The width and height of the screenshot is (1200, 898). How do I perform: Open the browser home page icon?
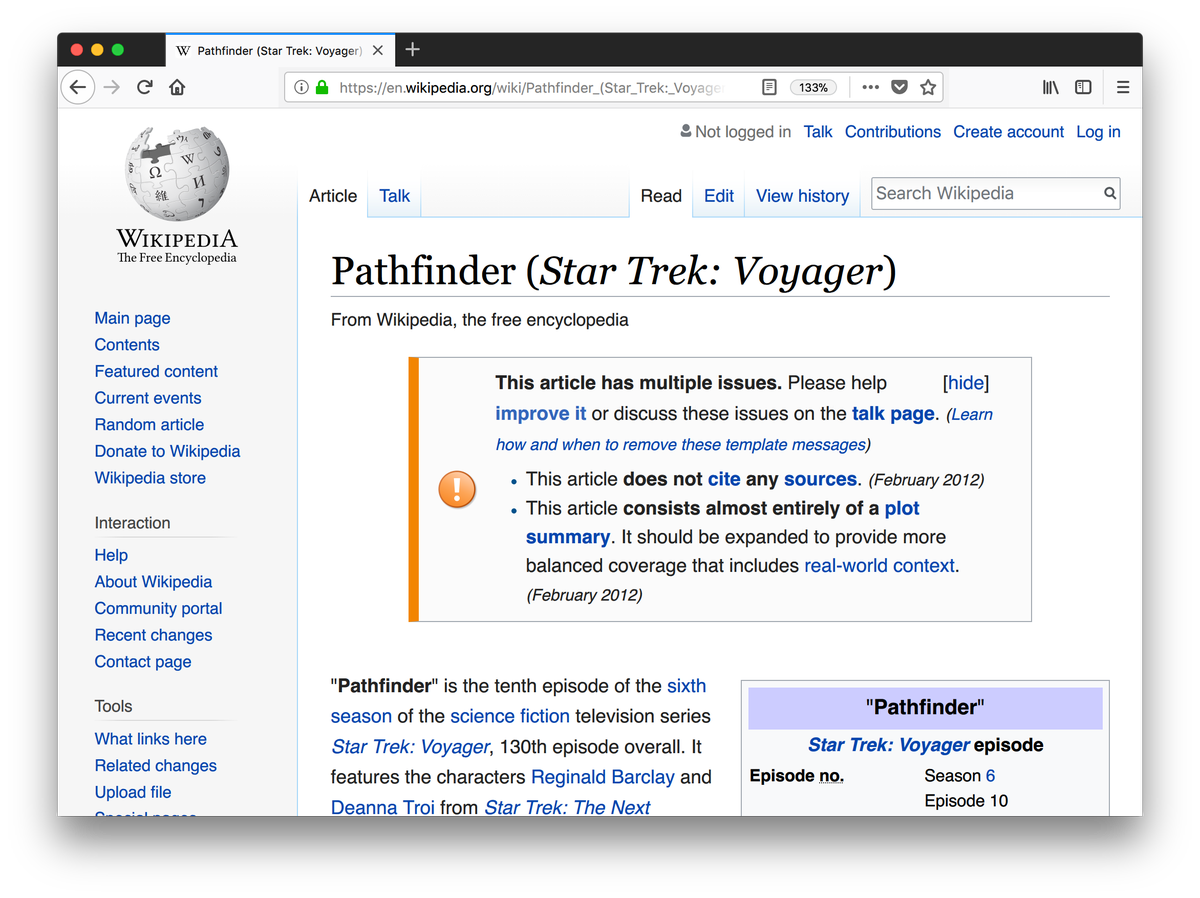177,87
